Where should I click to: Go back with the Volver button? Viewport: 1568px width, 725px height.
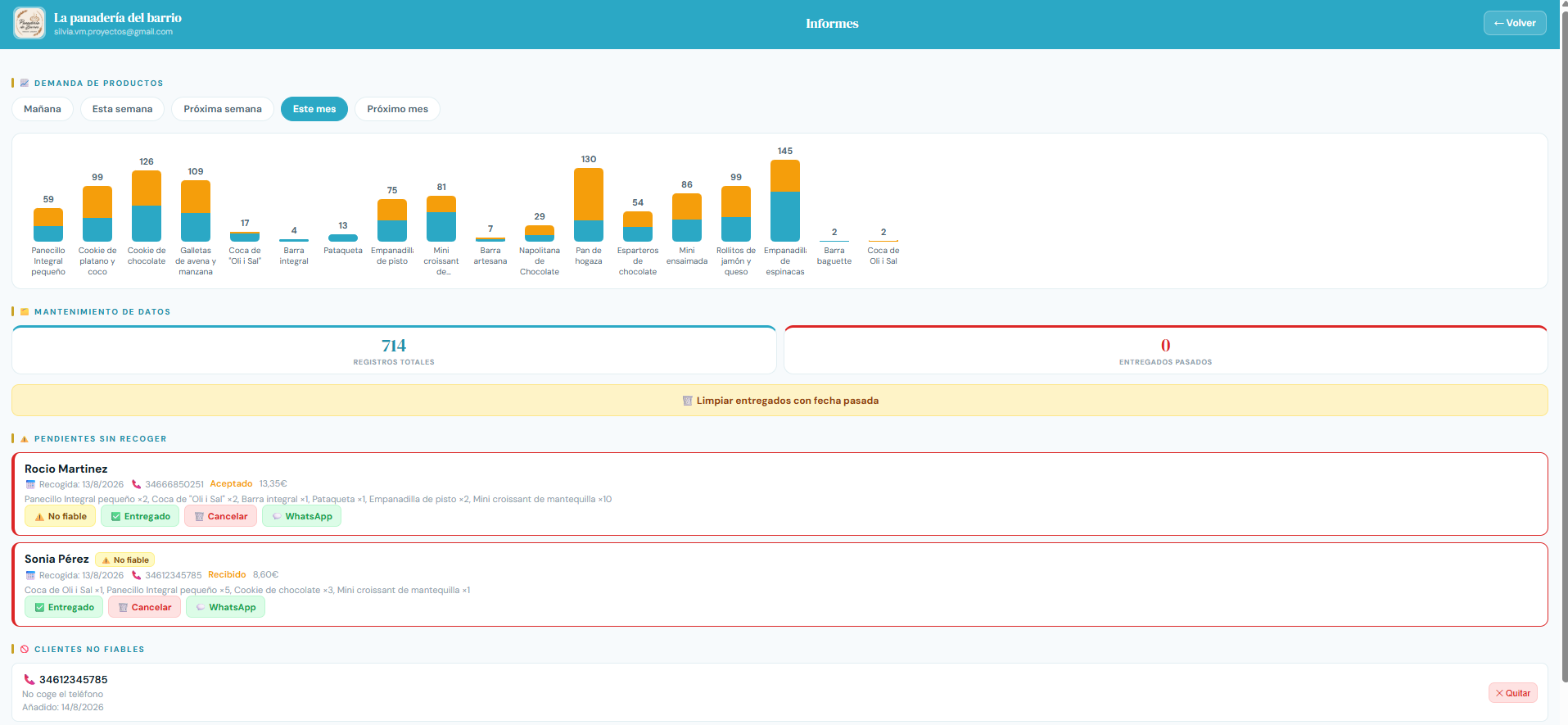[x=1515, y=23]
